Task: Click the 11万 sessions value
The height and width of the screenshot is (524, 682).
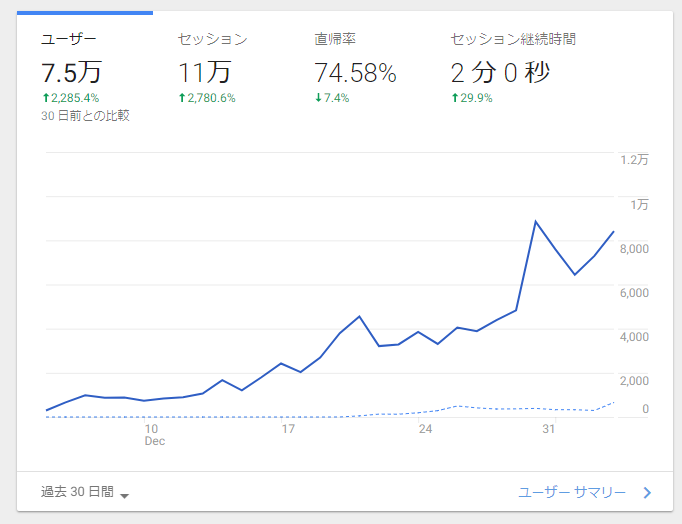Action: pyautogui.click(x=204, y=72)
